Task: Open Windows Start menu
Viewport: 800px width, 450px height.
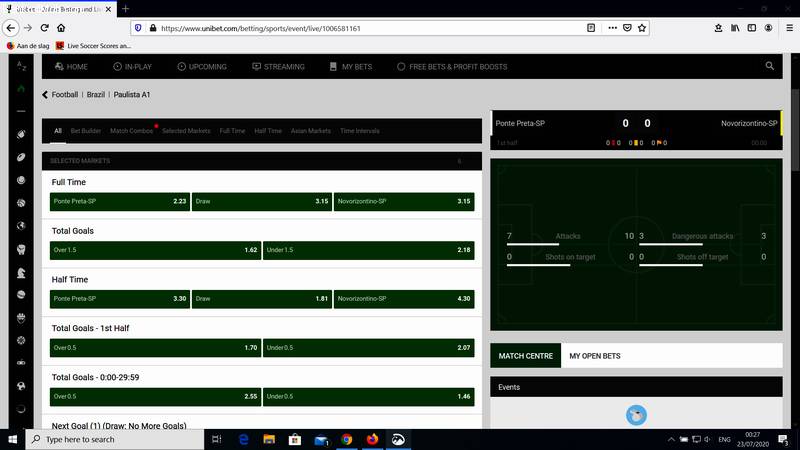Action: (13, 439)
